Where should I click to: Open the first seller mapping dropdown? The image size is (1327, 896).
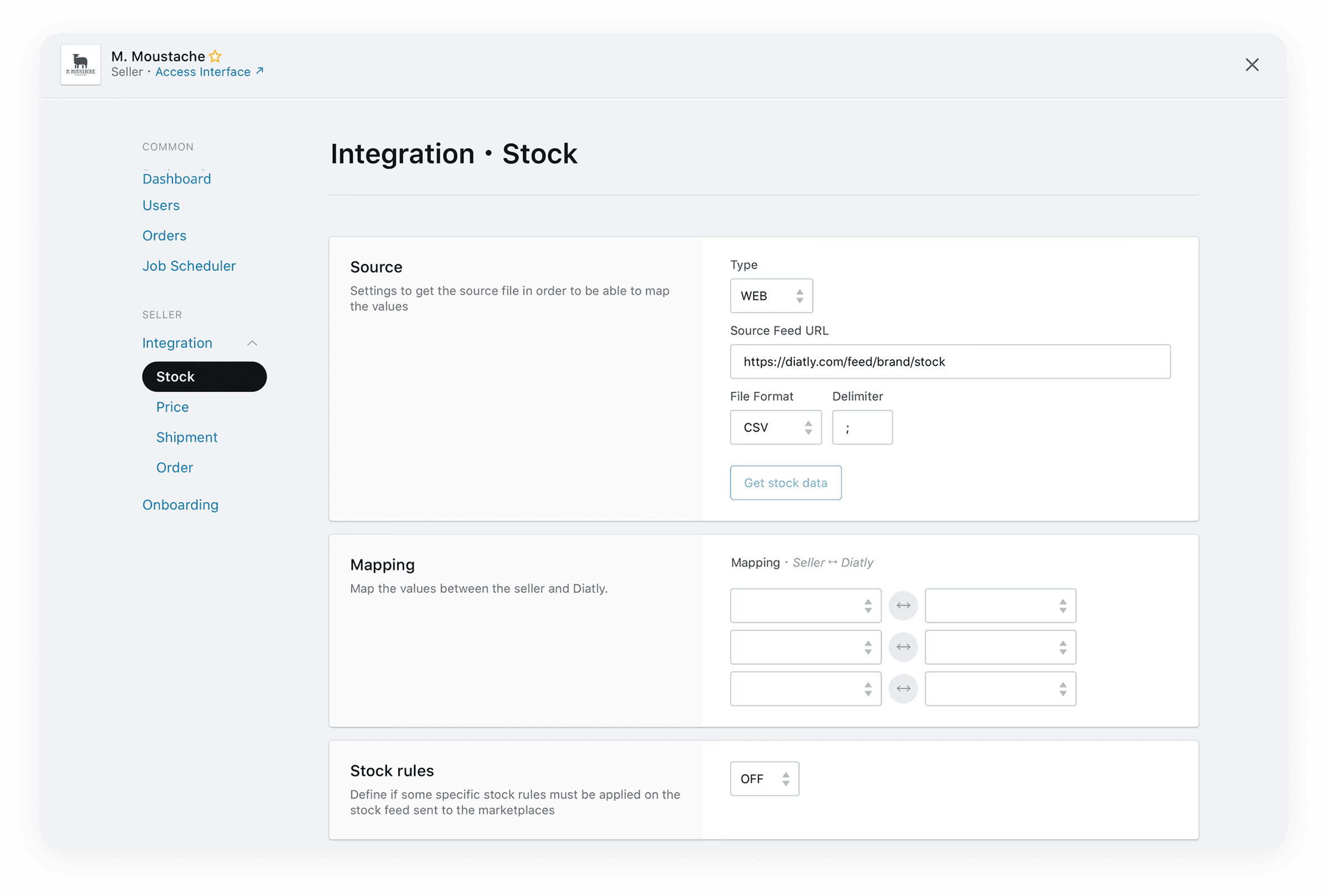pos(805,606)
